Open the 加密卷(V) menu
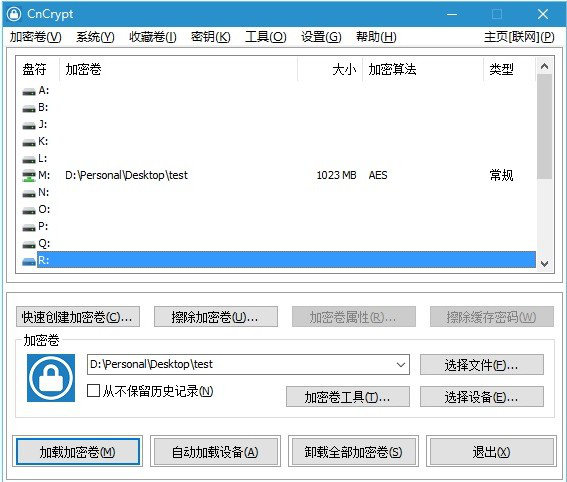Viewport: 567px width, 482px height. coord(35,37)
